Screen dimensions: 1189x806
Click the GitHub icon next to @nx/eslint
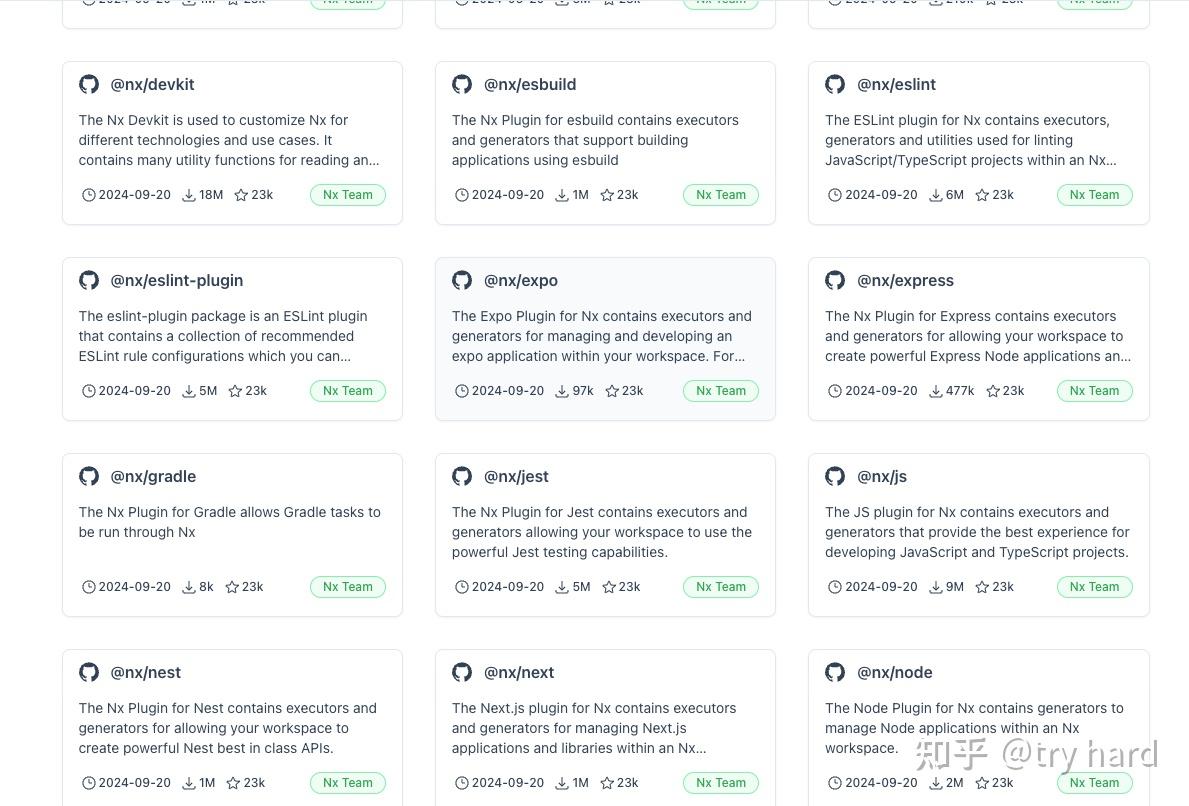835,84
